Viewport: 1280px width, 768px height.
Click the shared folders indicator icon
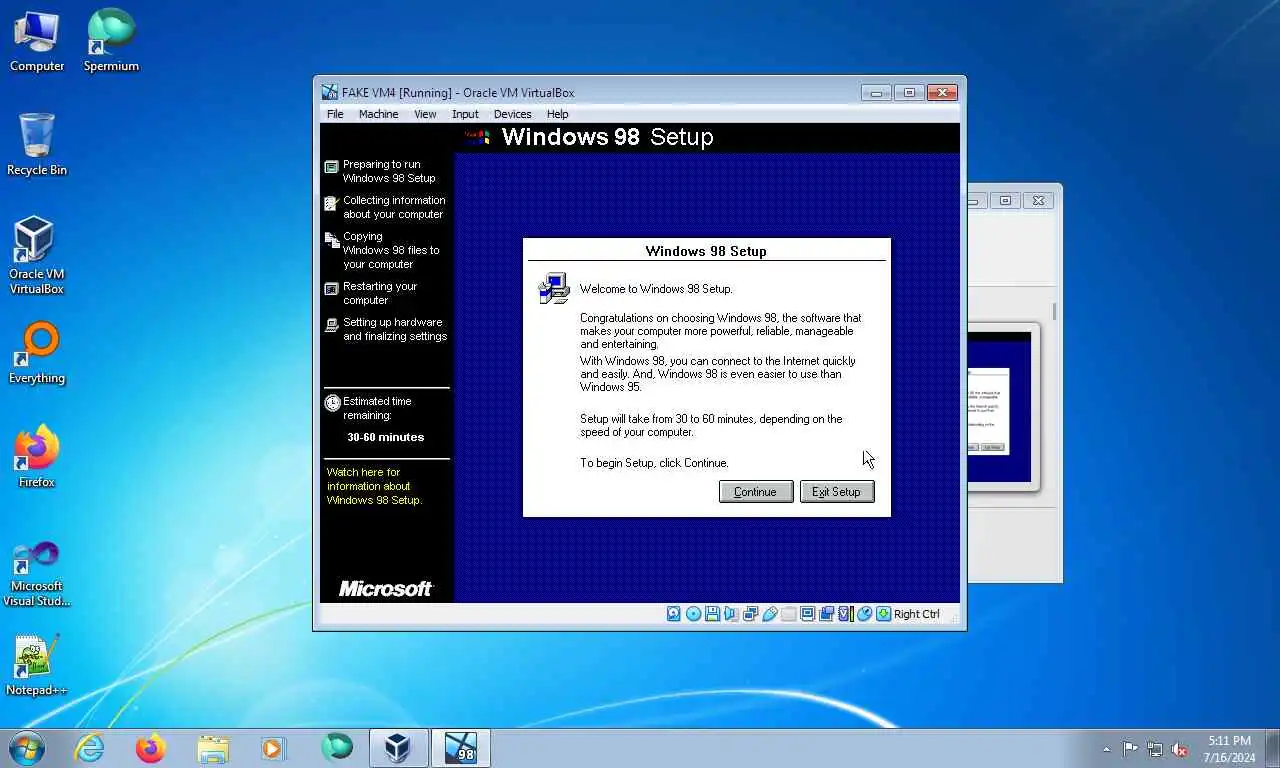click(788, 614)
